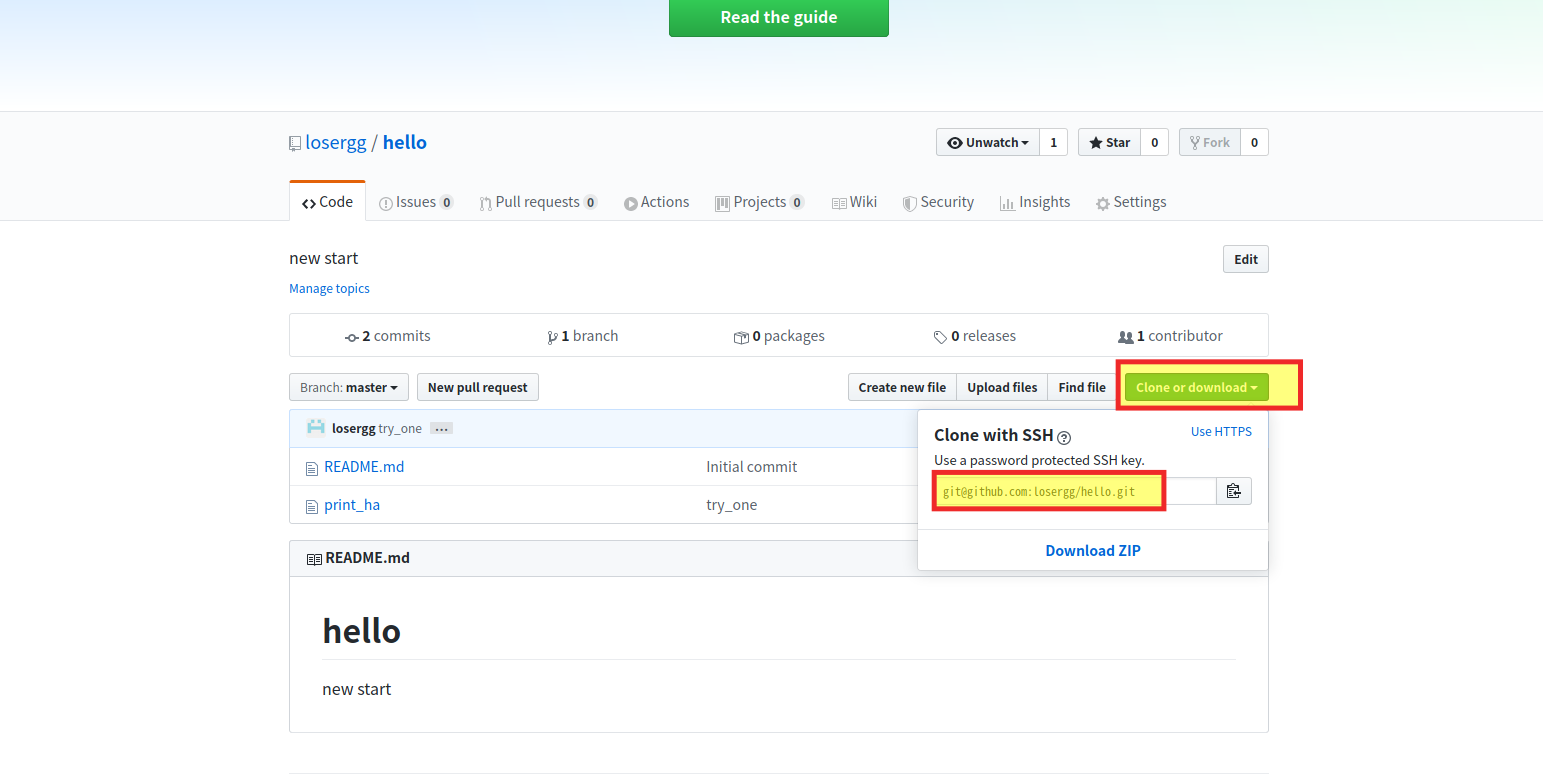1543x779 pixels.
Task: View the stargazers count next to Star
Action: click(x=1154, y=143)
